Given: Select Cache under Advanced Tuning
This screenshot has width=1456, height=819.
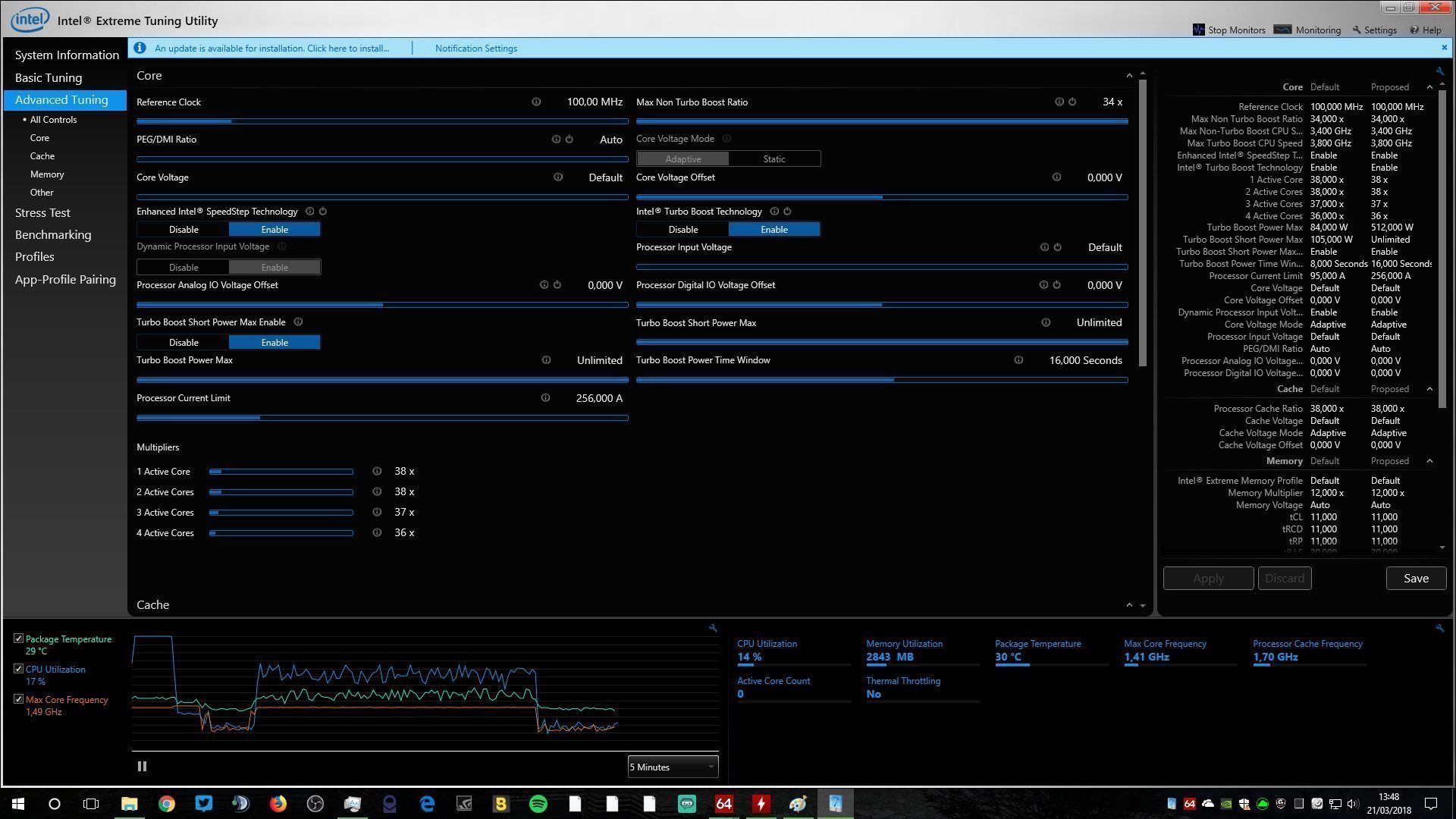Looking at the screenshot, I should tap(42, 155).
